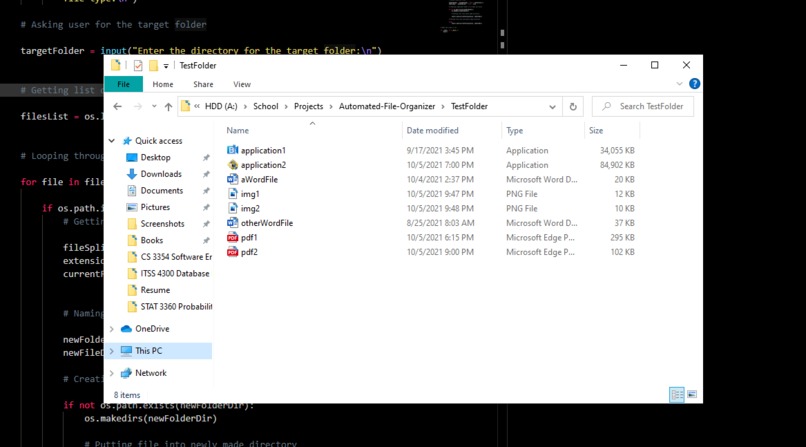806x447 pixels.
Task: Go up one folder level arrow
Action: point(168,106)
